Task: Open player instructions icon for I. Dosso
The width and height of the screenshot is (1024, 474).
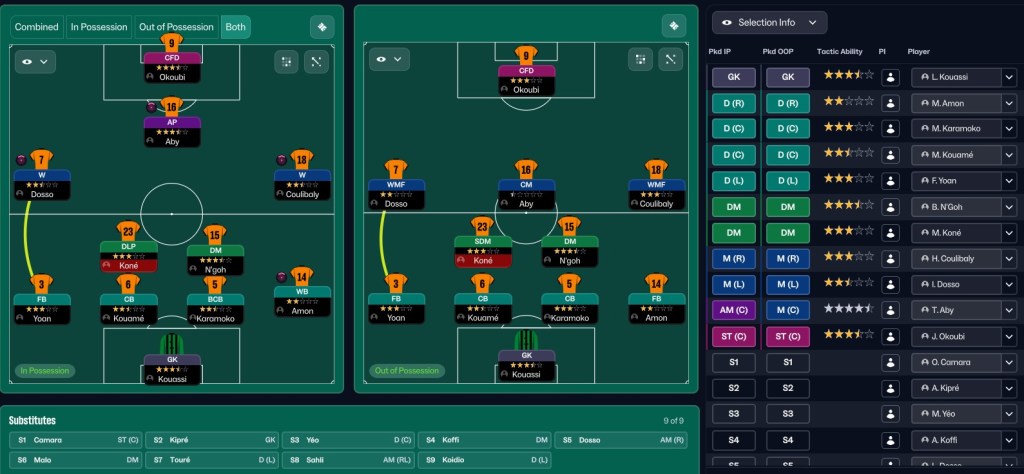Action: tap(890, 285)
